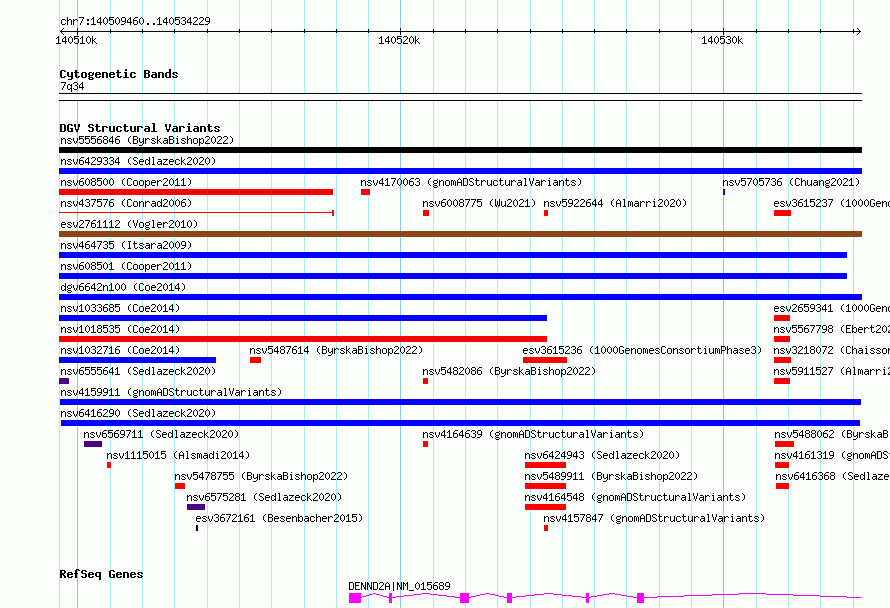This screenshot has width=890, height=608.
Task: Click the blue nsv464735 (Itsara2009) bar
Action: [x=453, y=255]
